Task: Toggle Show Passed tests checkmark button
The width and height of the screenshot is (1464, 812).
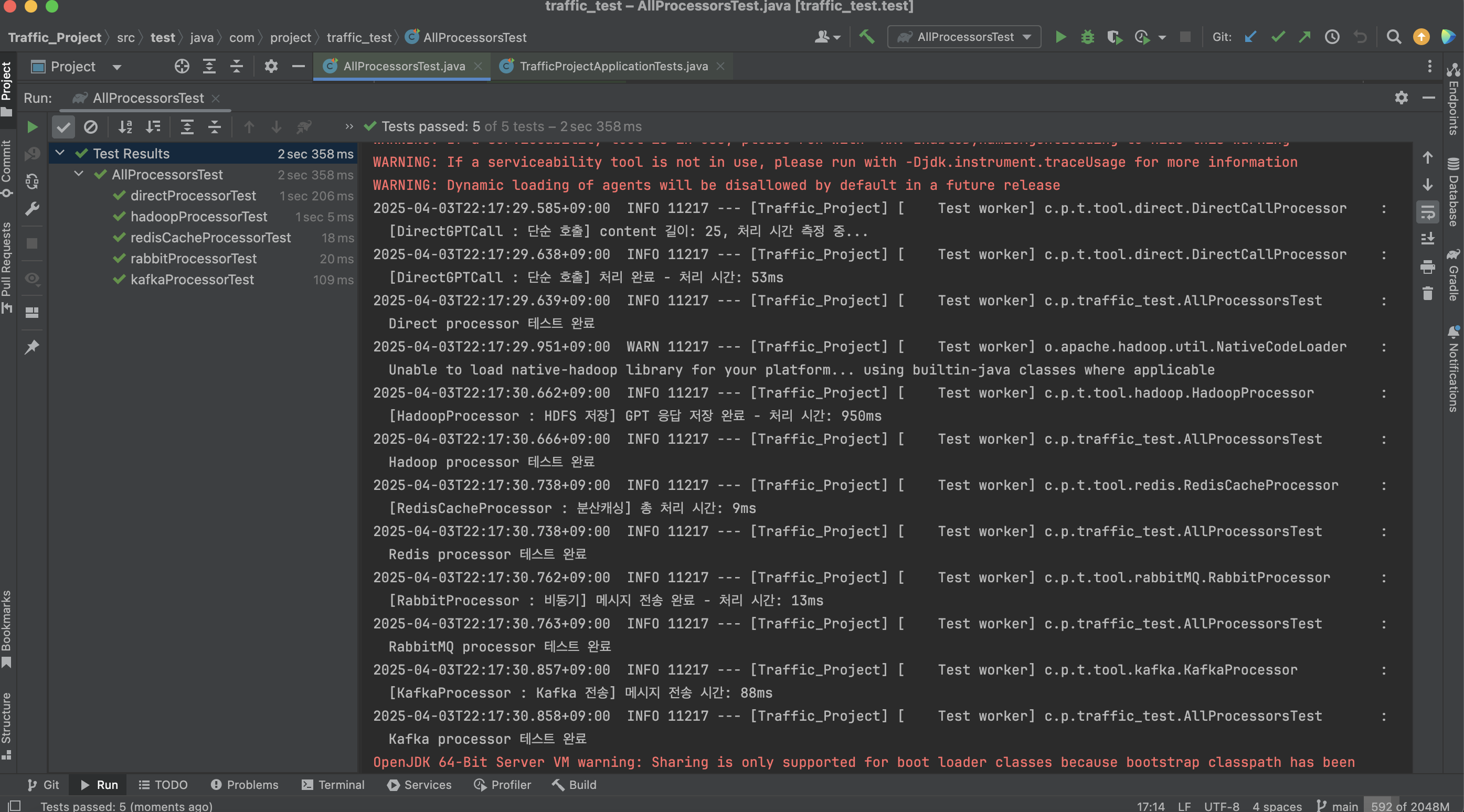Action: pos(63,127)
